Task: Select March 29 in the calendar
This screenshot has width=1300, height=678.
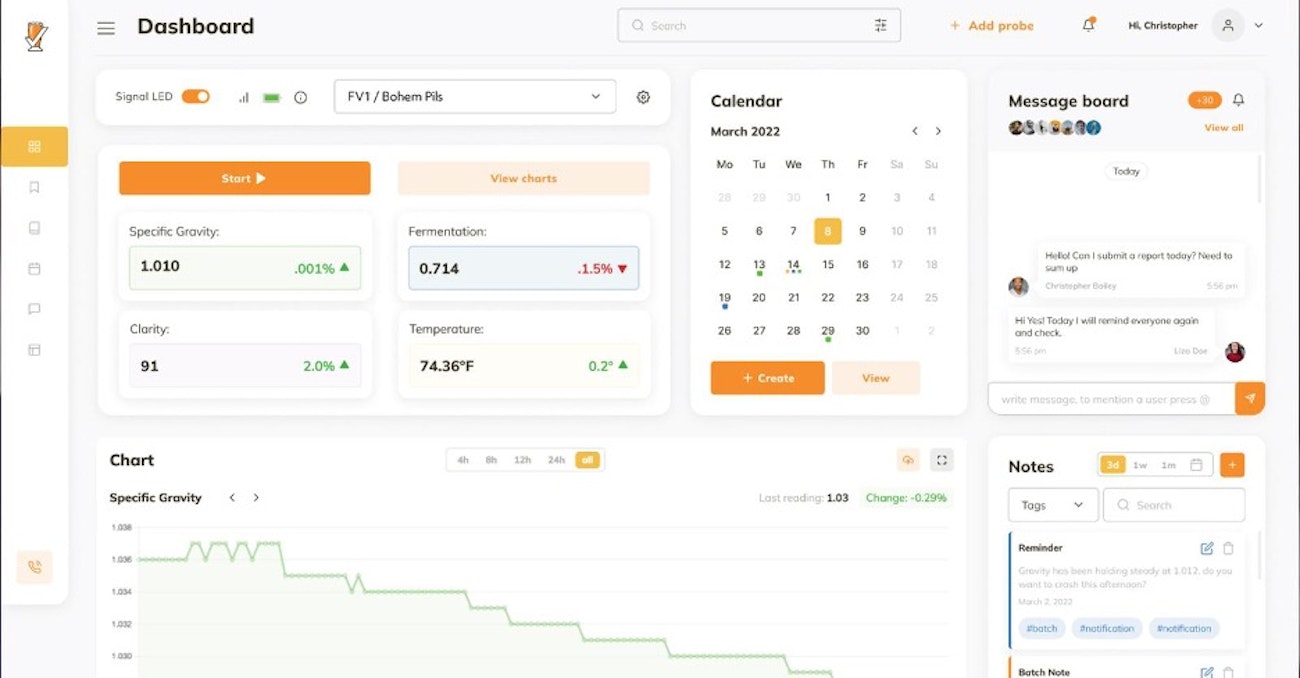Action: coord(828,331)
